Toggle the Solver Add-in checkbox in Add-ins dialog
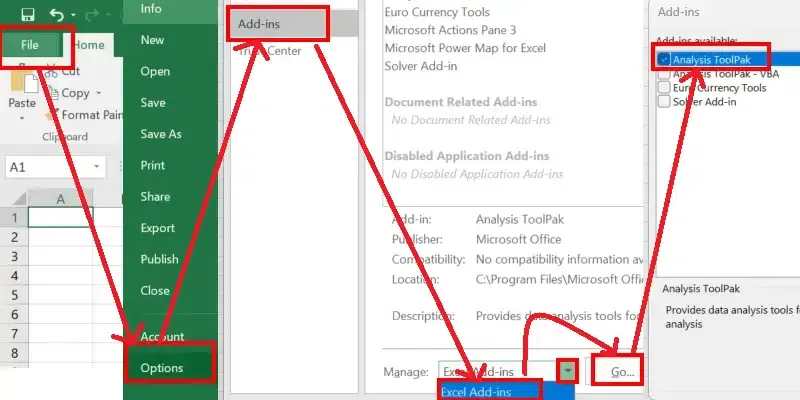Viewport: 800px width, 400px height. pyautogui.click(x=664, y=102)
